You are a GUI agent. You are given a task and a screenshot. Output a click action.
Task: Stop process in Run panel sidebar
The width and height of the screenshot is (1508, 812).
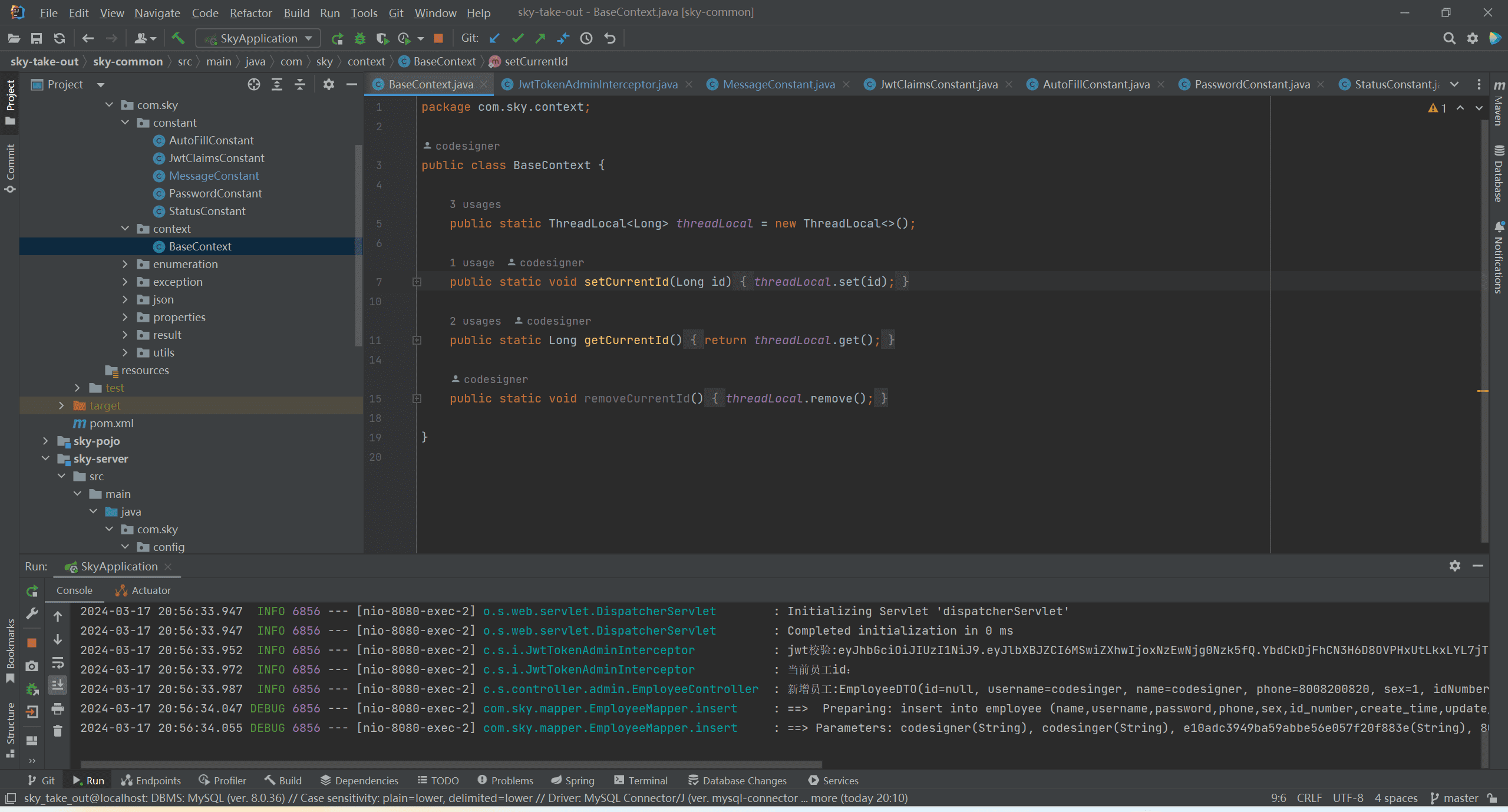coord(32,642)
